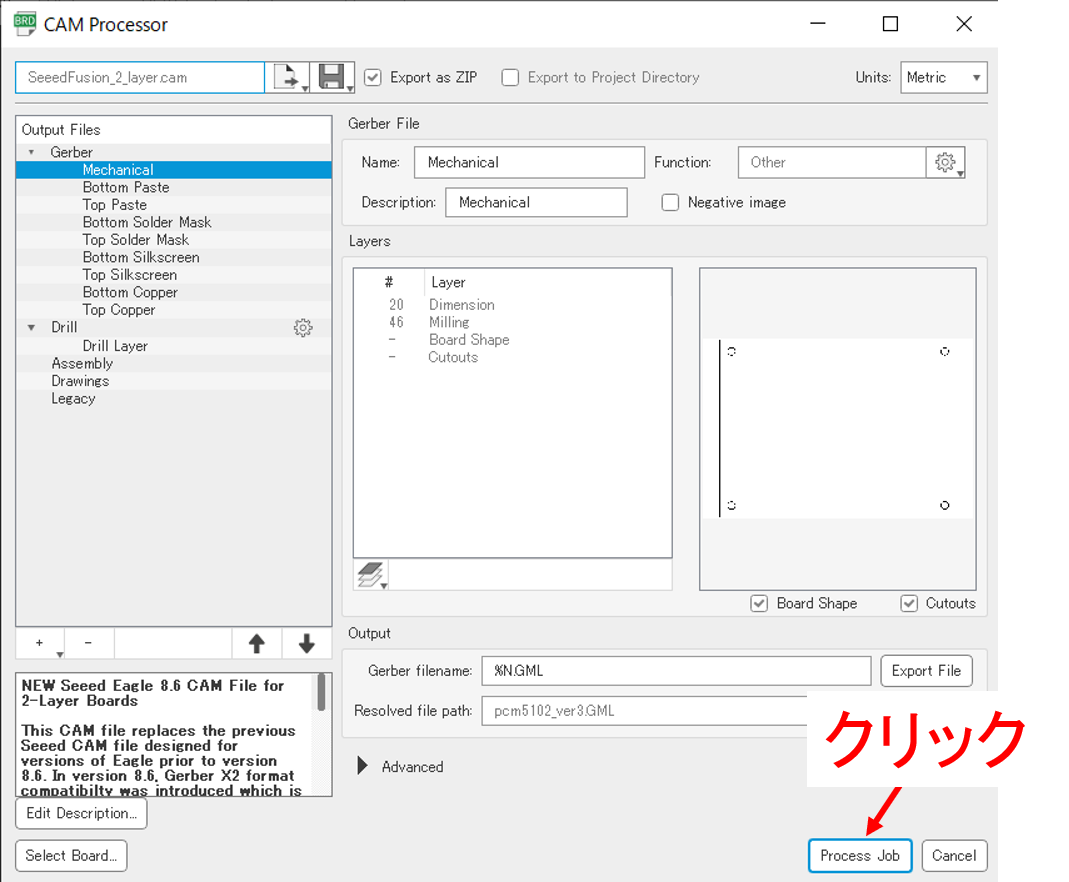Click the Edit Description button
The height and width of the screenshot is (882, 1069).
pyautogui.click(x=81, y=813)
